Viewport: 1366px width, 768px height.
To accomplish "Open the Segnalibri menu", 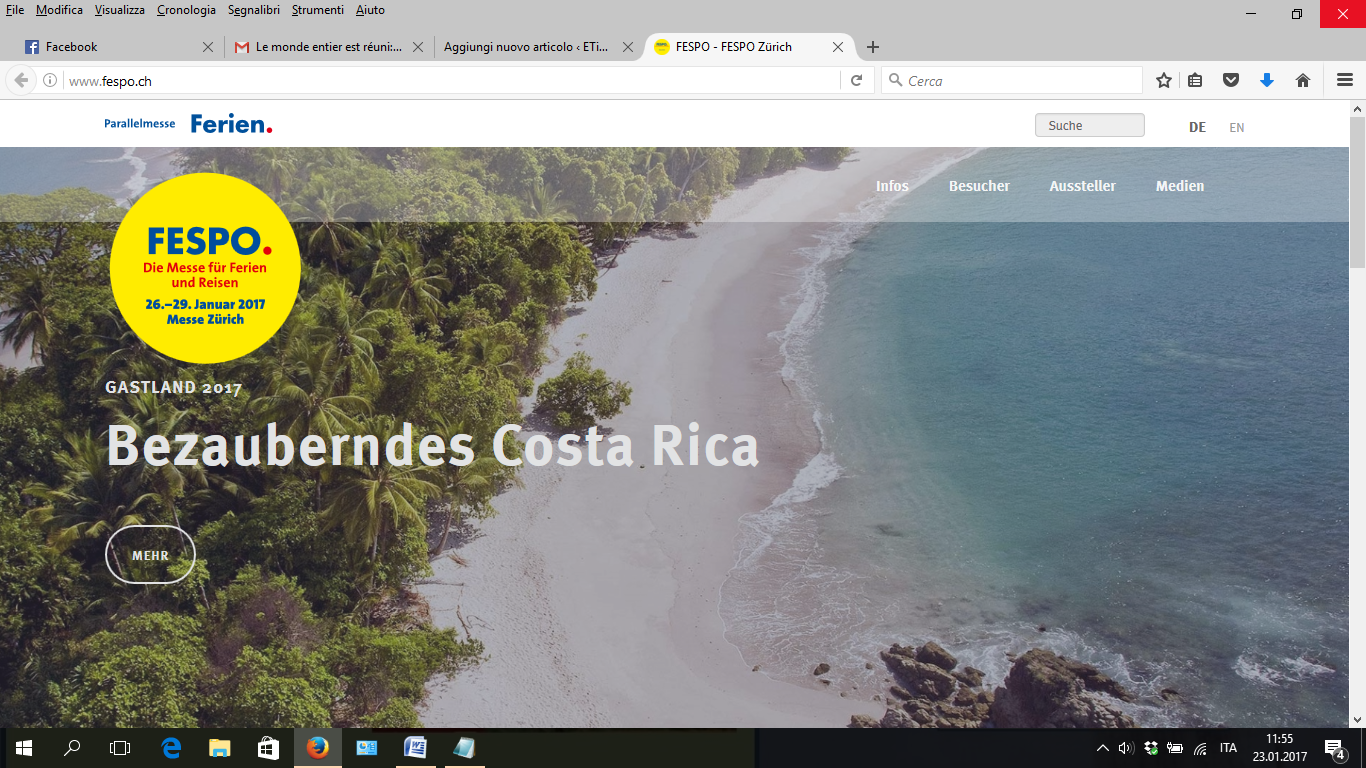I will tap(253, 10).
